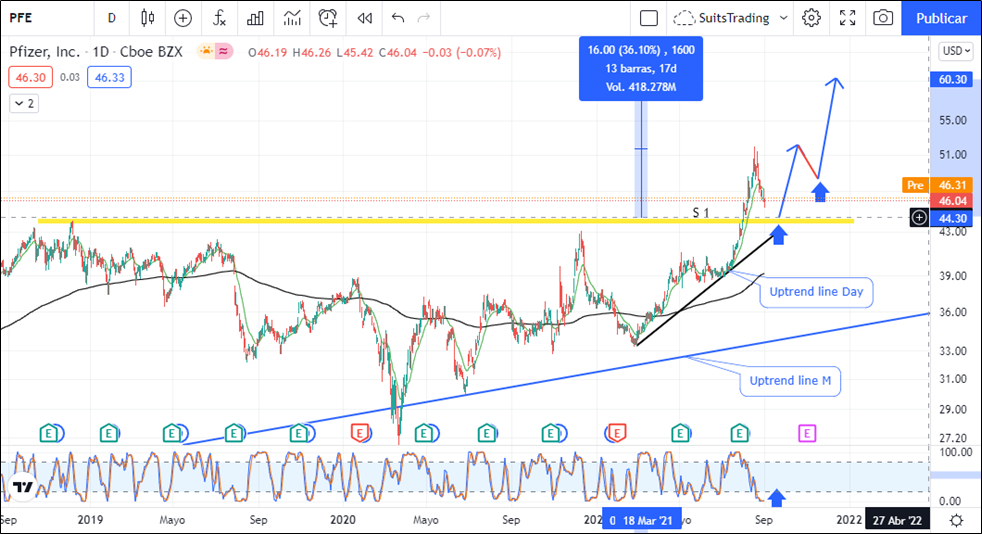
Task: Start bar replay with the rewind icon
Action: tap(365, 17)
